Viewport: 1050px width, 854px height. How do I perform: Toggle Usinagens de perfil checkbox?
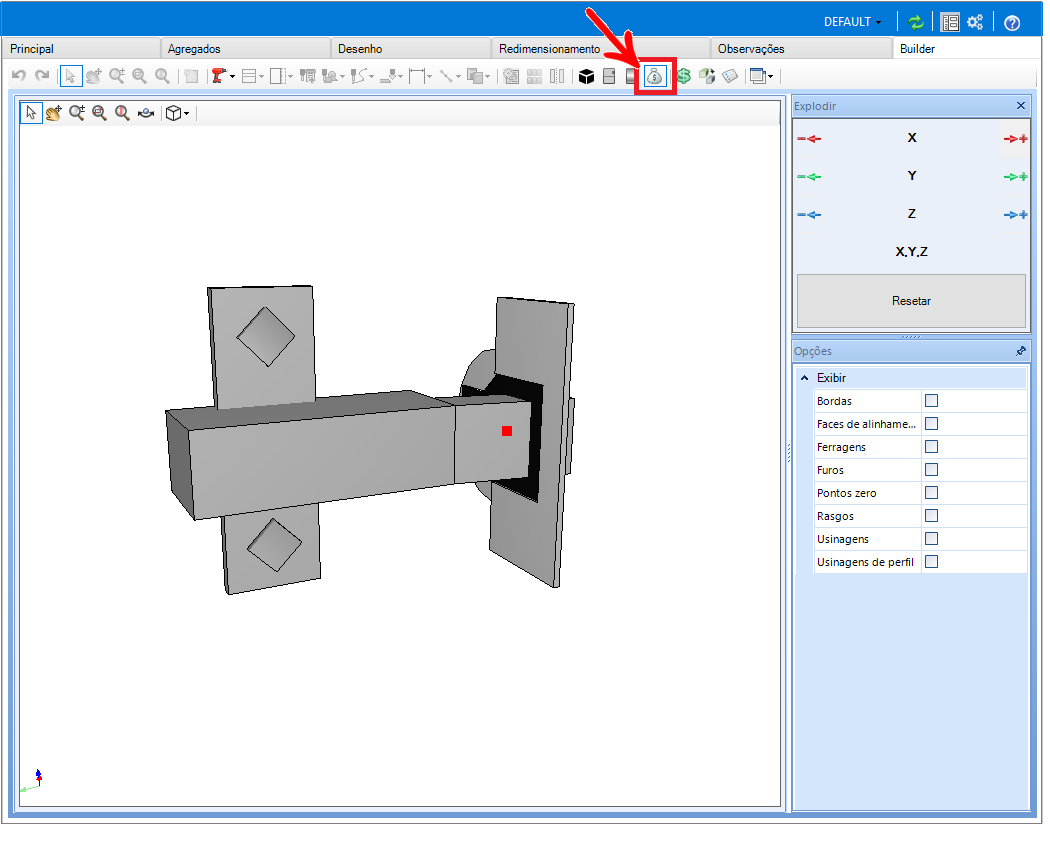coord(931,561)
